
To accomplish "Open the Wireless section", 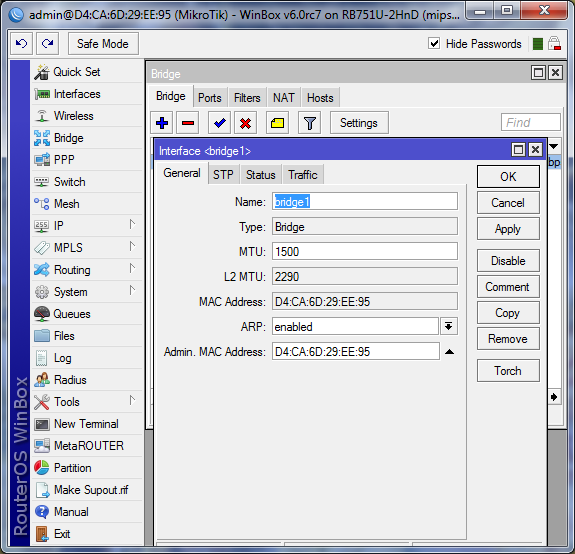I will point(87,116).
